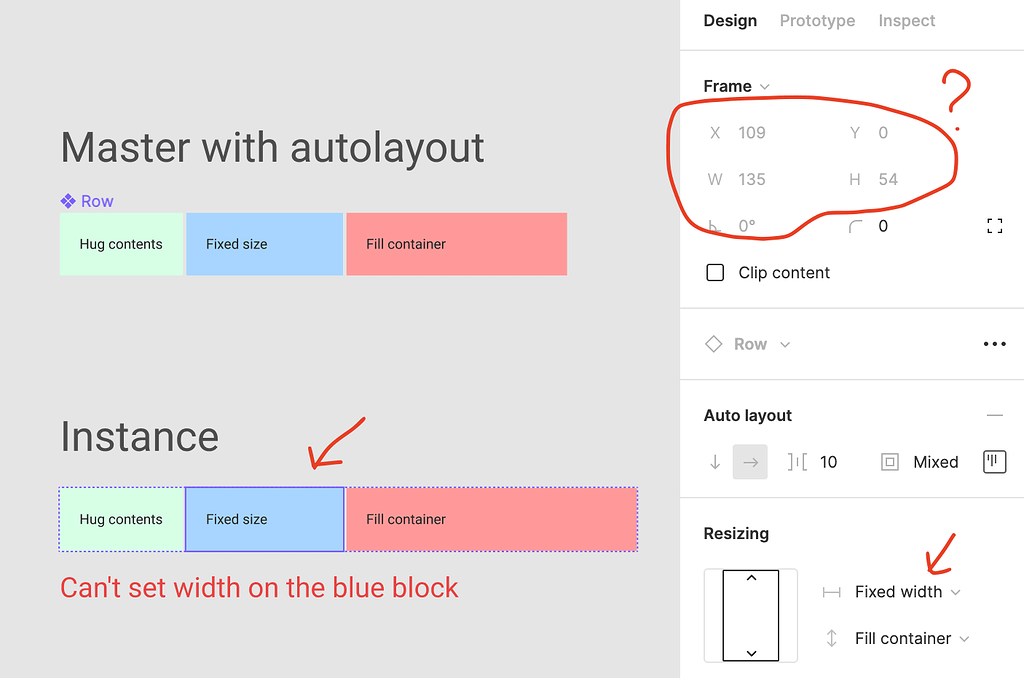1024x678 pixels.
Task: Expand the vertical Fill container resizing dropdown
Action: [911, 638]
